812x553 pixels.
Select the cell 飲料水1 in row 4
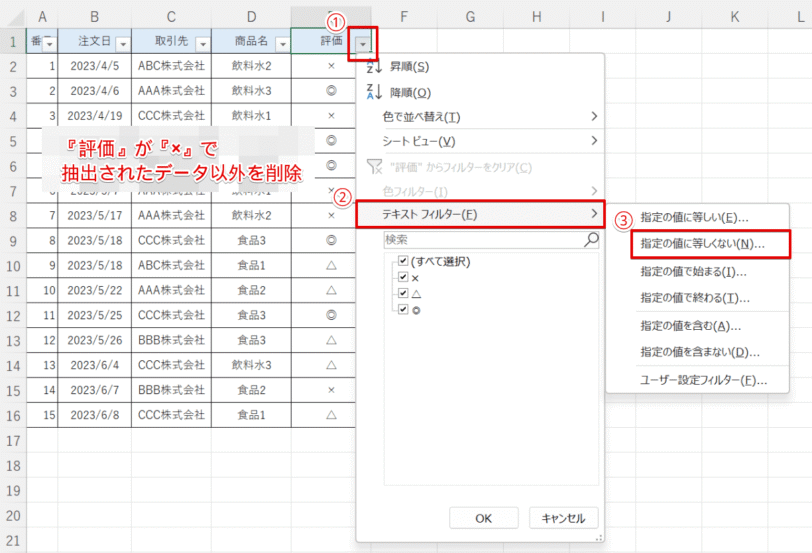(x=251, y=116)
